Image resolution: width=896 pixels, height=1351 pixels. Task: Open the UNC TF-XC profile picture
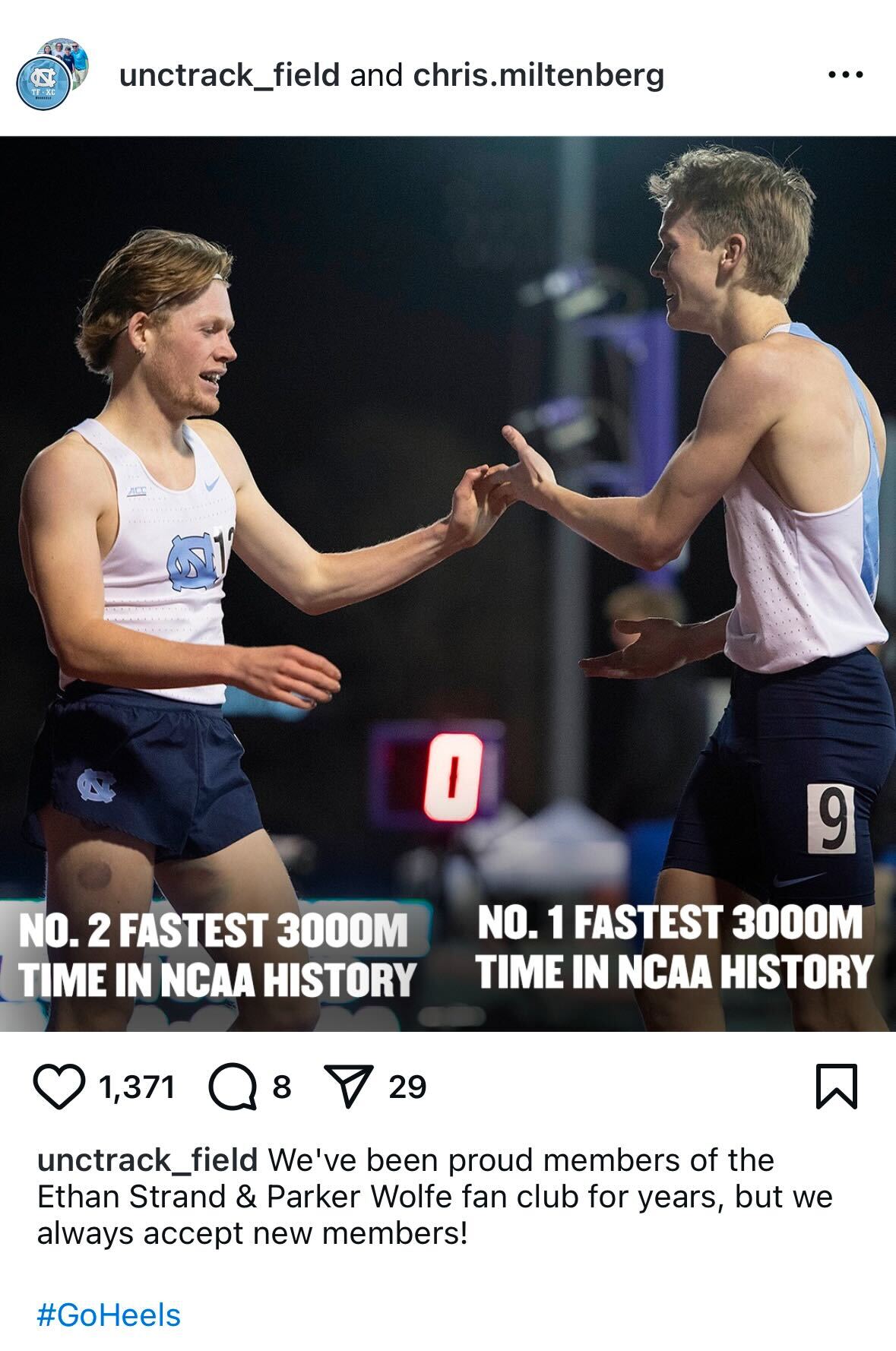tap(52, 74)
